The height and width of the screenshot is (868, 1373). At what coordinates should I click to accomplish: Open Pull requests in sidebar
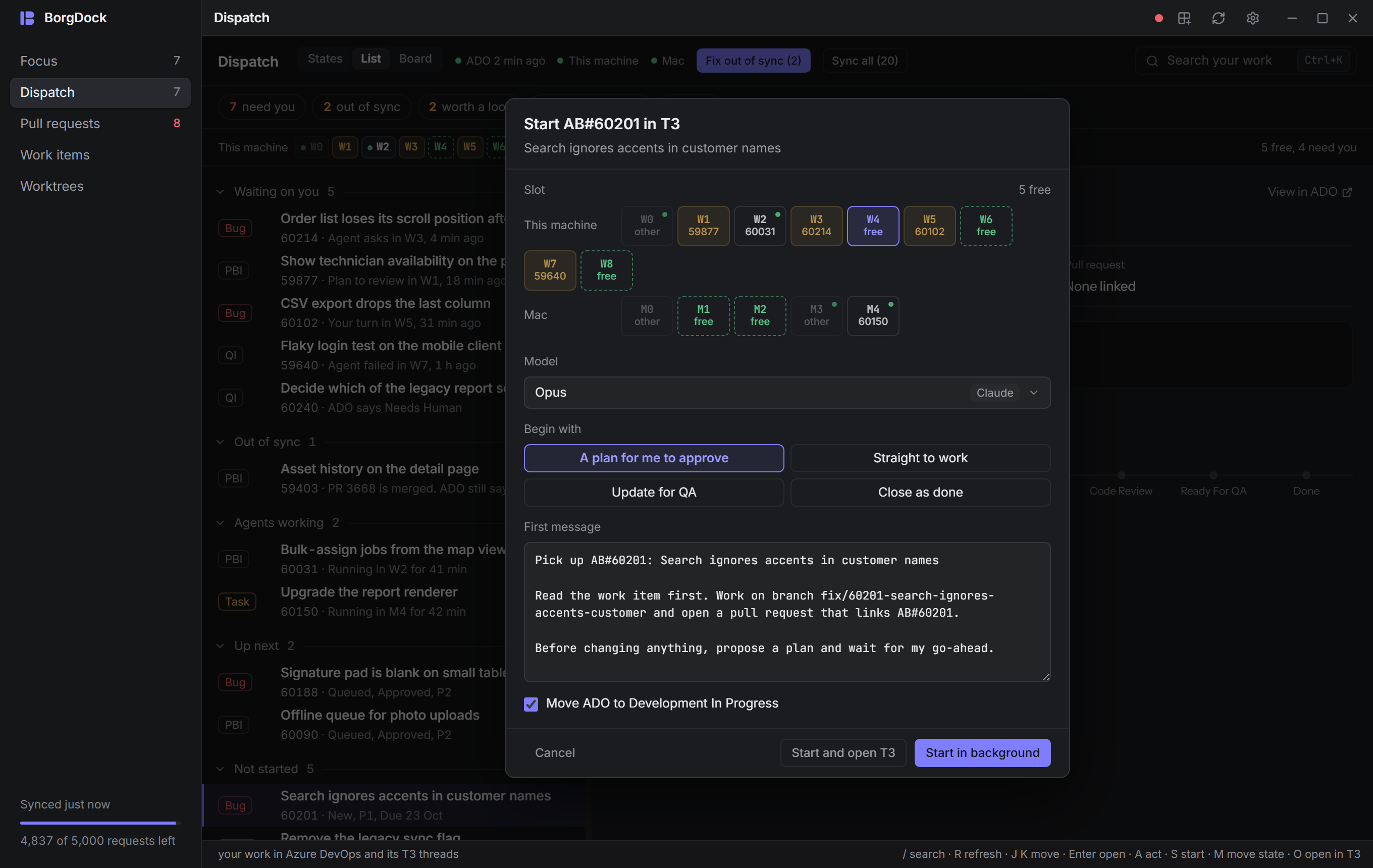pos(100,124)
